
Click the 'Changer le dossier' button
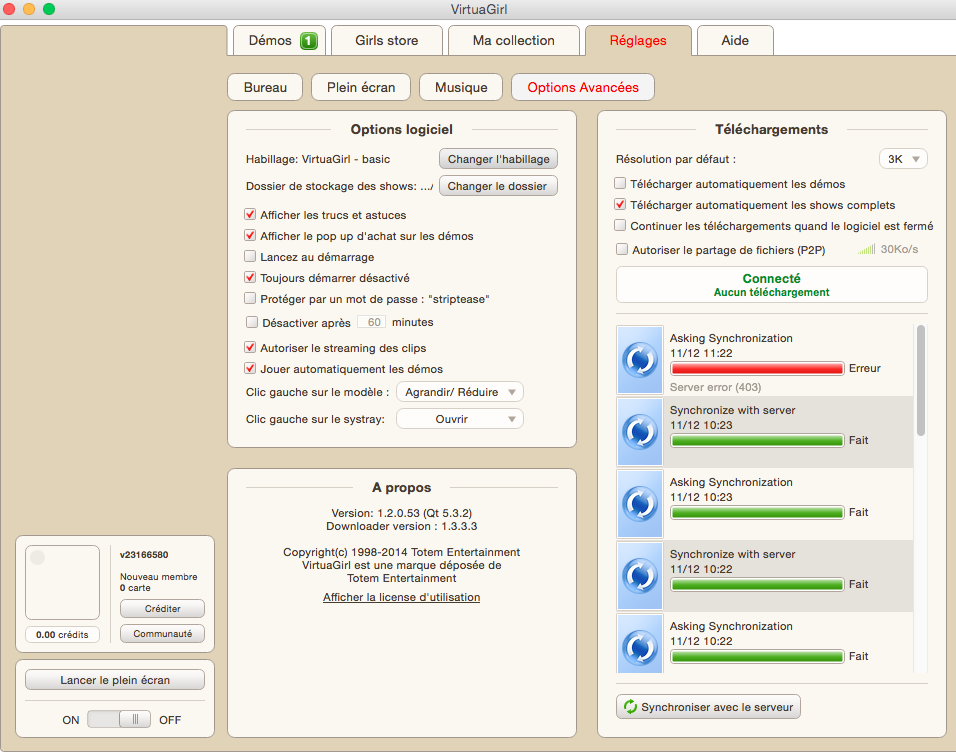click(x=498, y=186)
